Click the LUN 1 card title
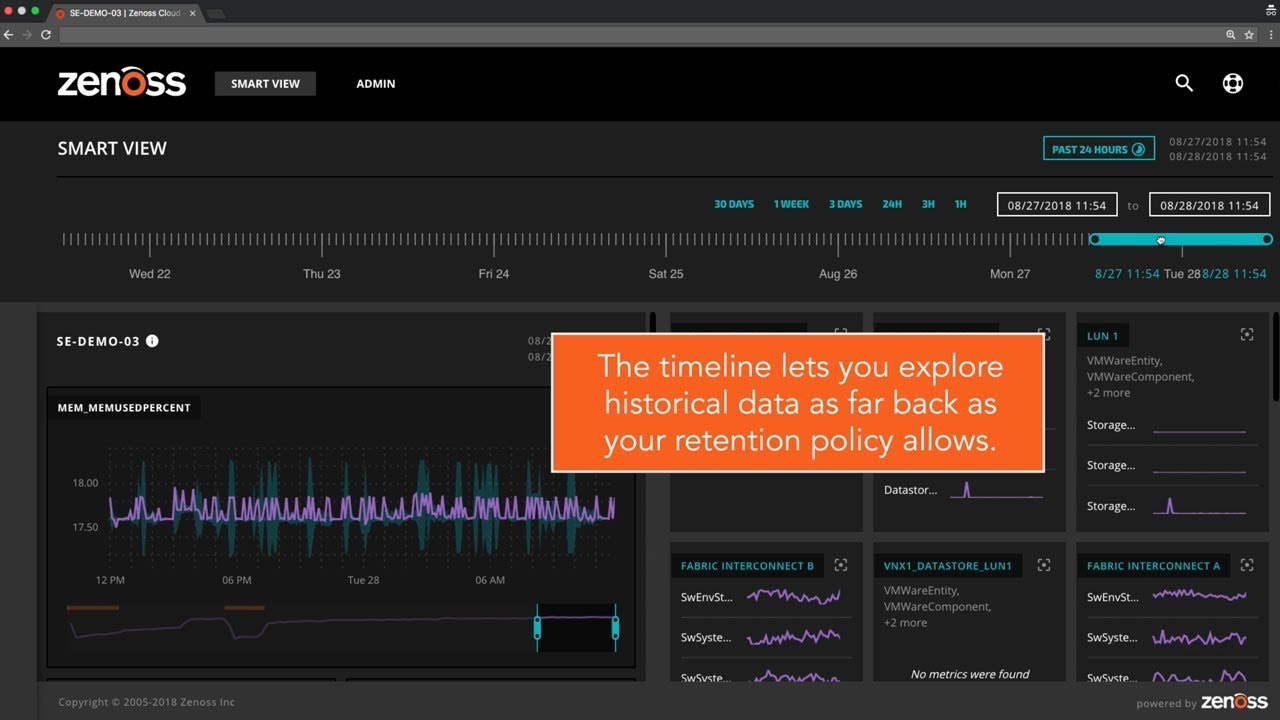 point(1103,336)
